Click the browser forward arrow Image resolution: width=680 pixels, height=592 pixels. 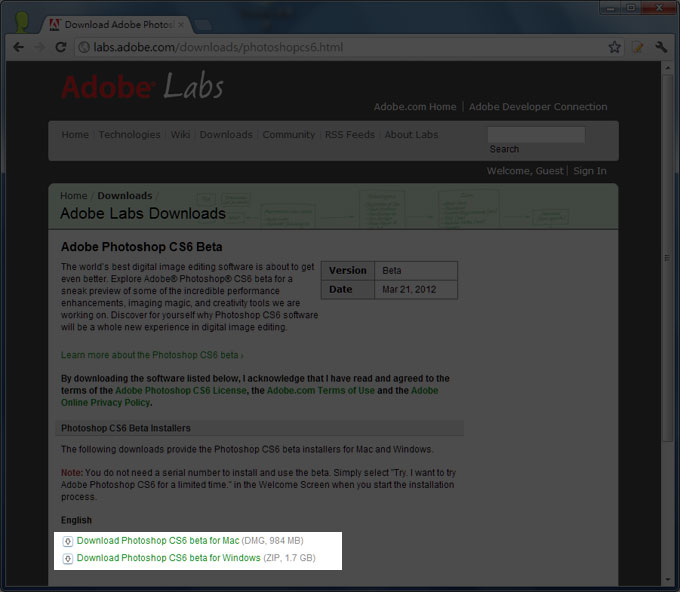(39, 47)
